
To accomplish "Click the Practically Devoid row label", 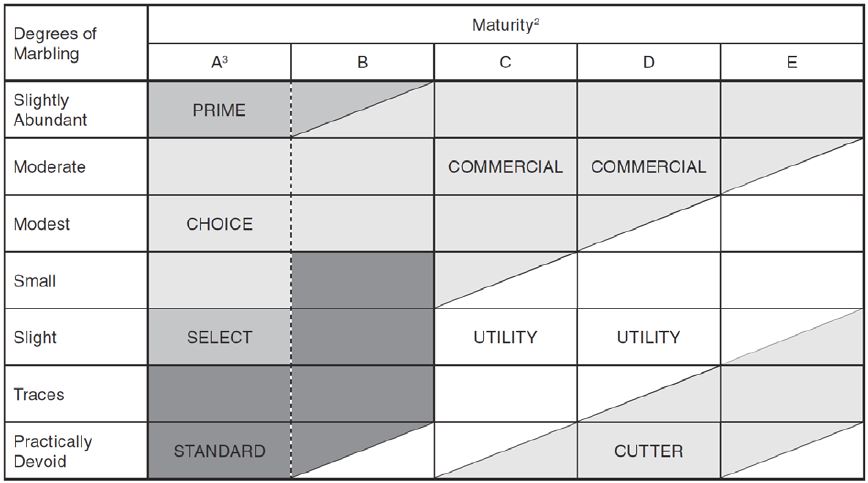I will [53, 451].
